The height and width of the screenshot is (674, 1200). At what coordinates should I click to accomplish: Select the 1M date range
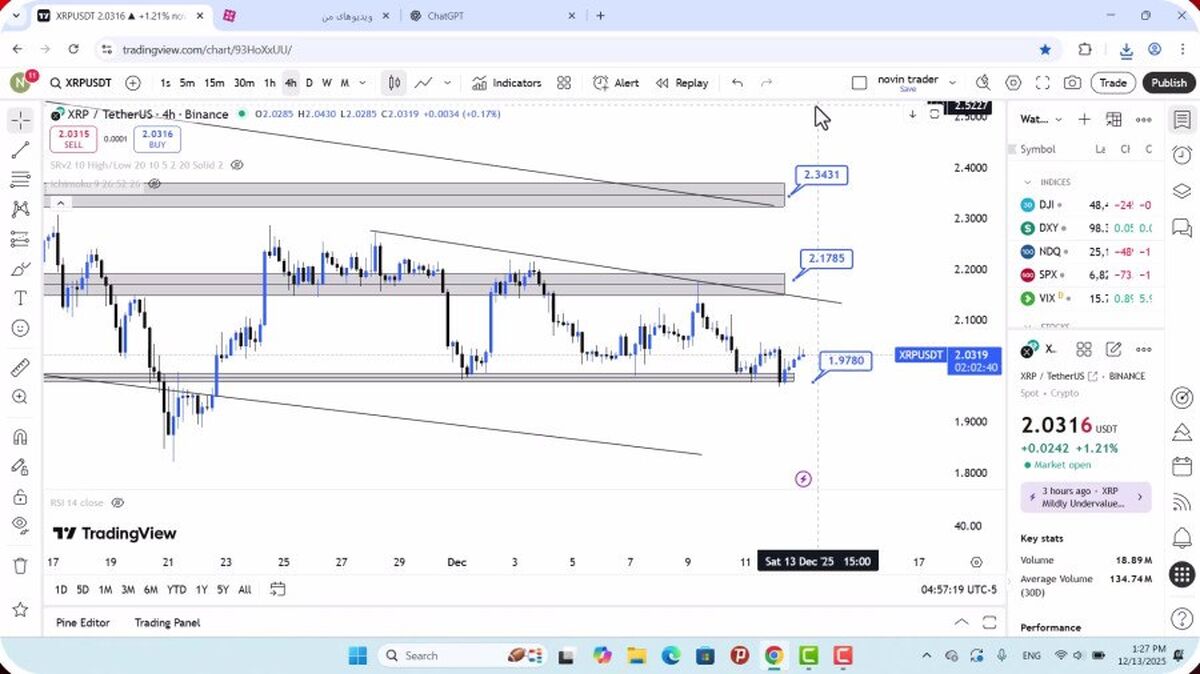click(x=105, y=589)
